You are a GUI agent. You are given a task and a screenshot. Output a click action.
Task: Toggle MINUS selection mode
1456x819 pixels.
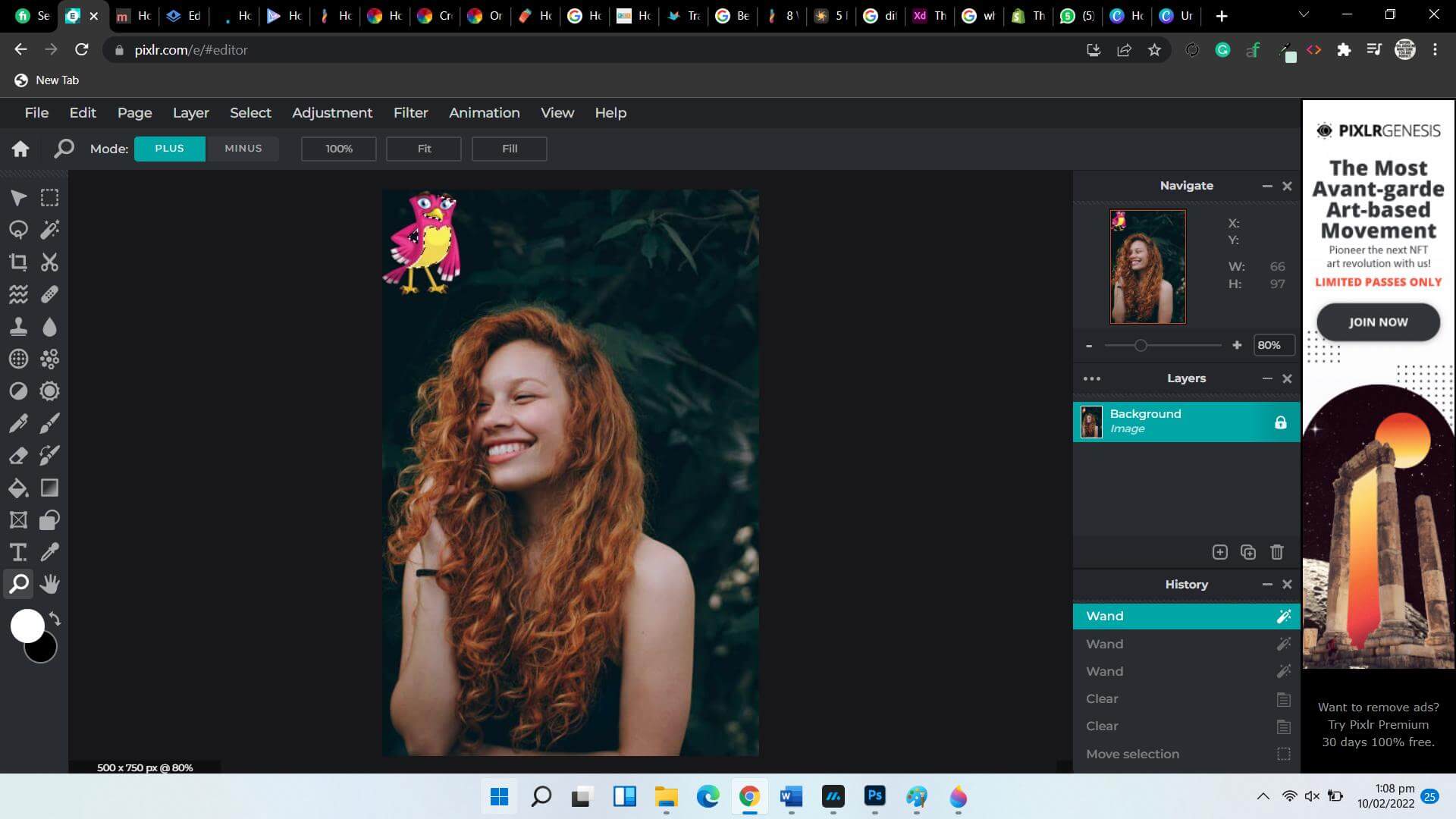point(243,147)
